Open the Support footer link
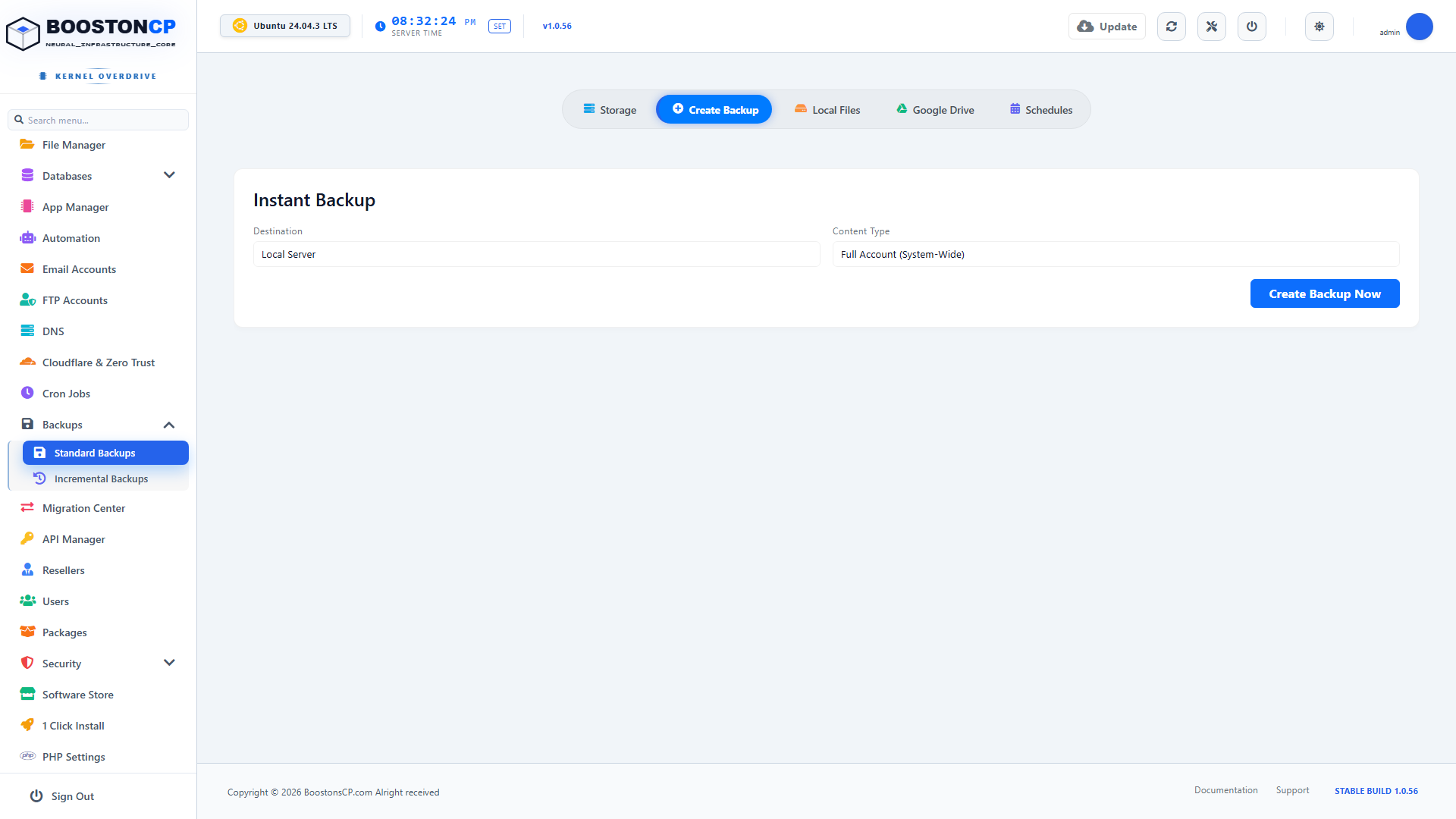 tap(1292, 790)
